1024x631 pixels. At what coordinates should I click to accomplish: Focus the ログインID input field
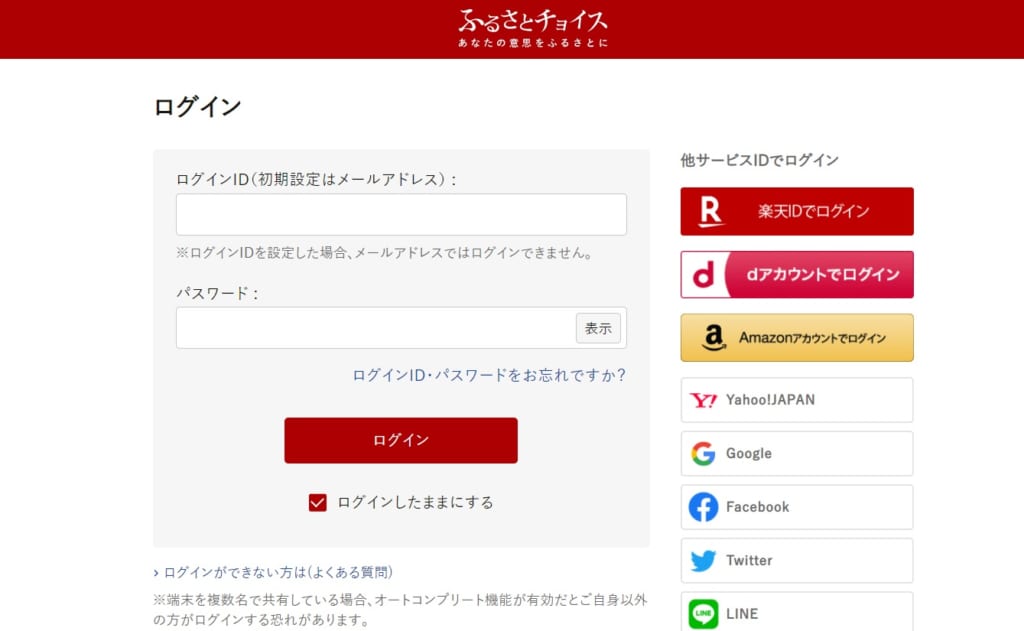pos(401,214)
